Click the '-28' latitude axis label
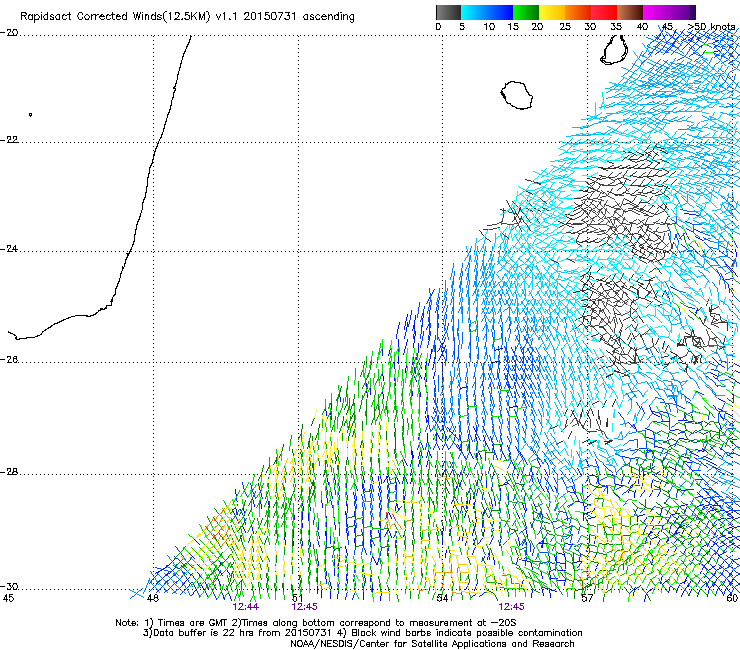The image size is (740, 650). [9, 472]
